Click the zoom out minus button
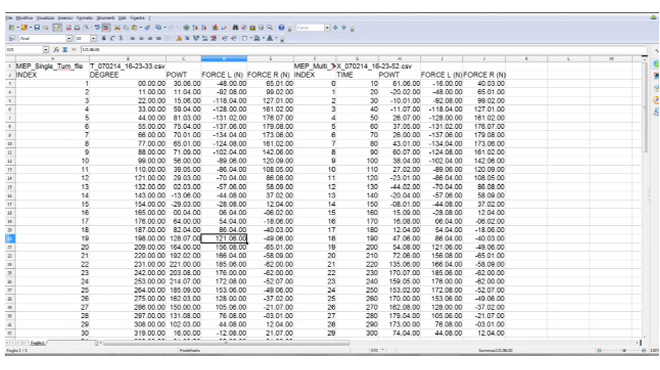 [x=599, y=350]
